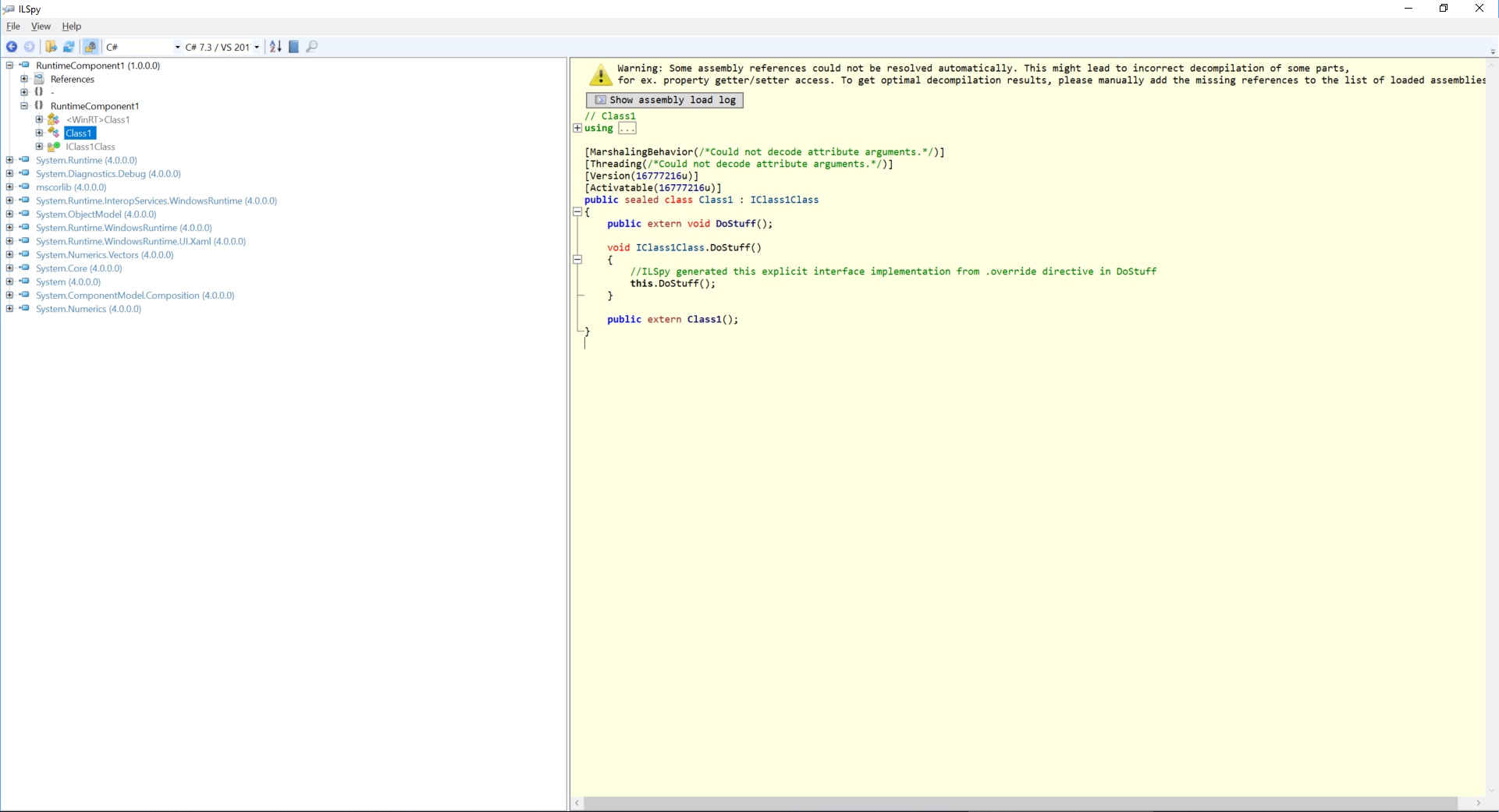This screenshot has width=1499, height=812.
Task: Open the C# language dropdown
Action: [x=176, y=47]
